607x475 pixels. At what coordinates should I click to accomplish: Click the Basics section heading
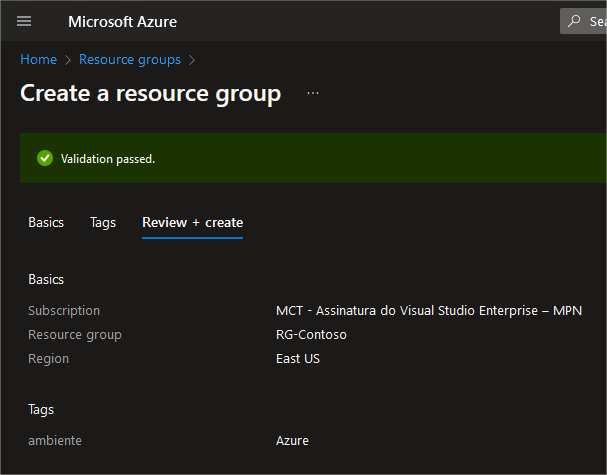pyautogui.click(x=46, y=280)
